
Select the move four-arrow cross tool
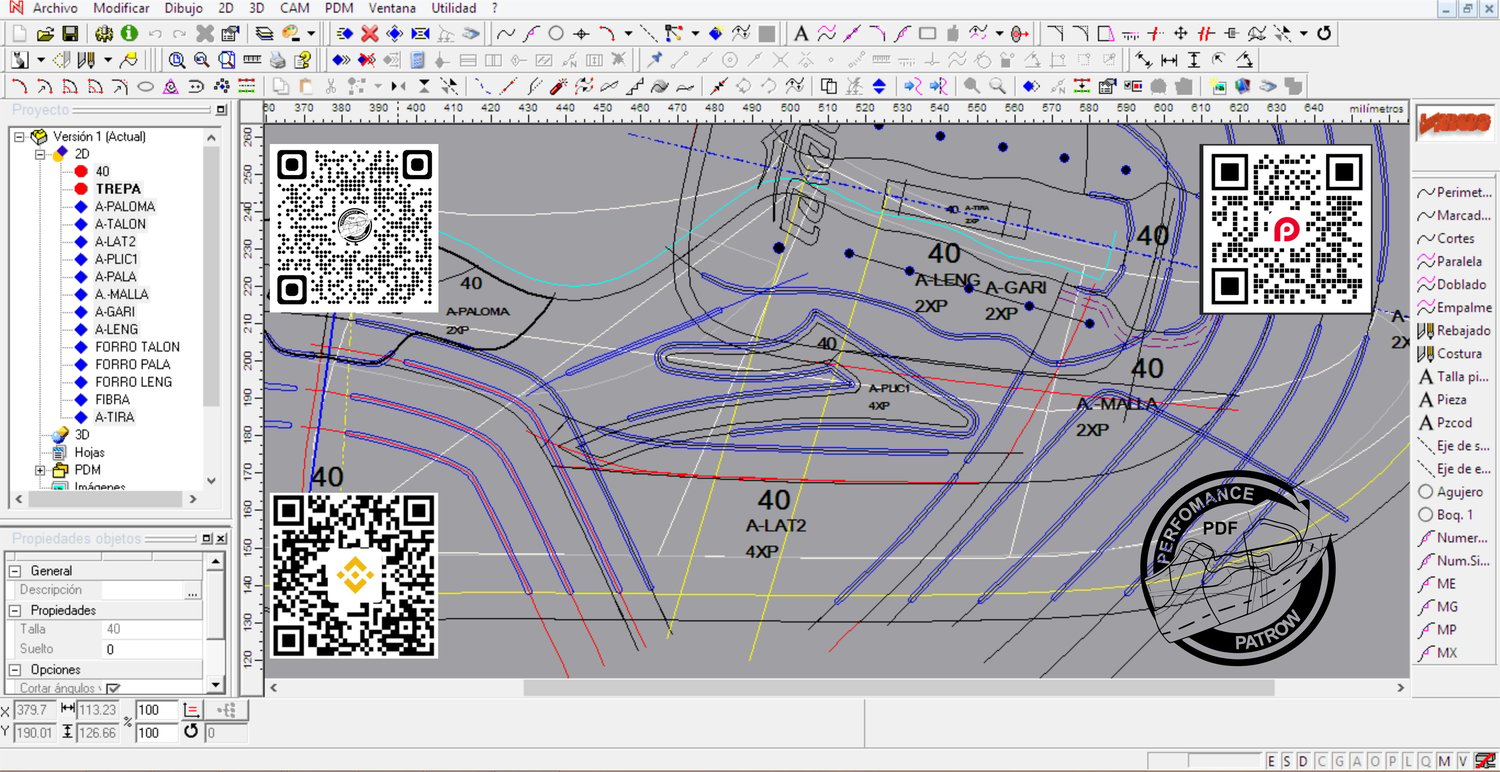(1180, 33)
